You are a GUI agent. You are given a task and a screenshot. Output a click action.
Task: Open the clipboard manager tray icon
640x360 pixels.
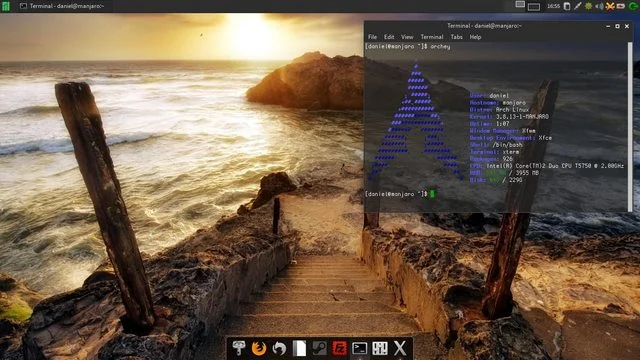click(x=567, y=6)
